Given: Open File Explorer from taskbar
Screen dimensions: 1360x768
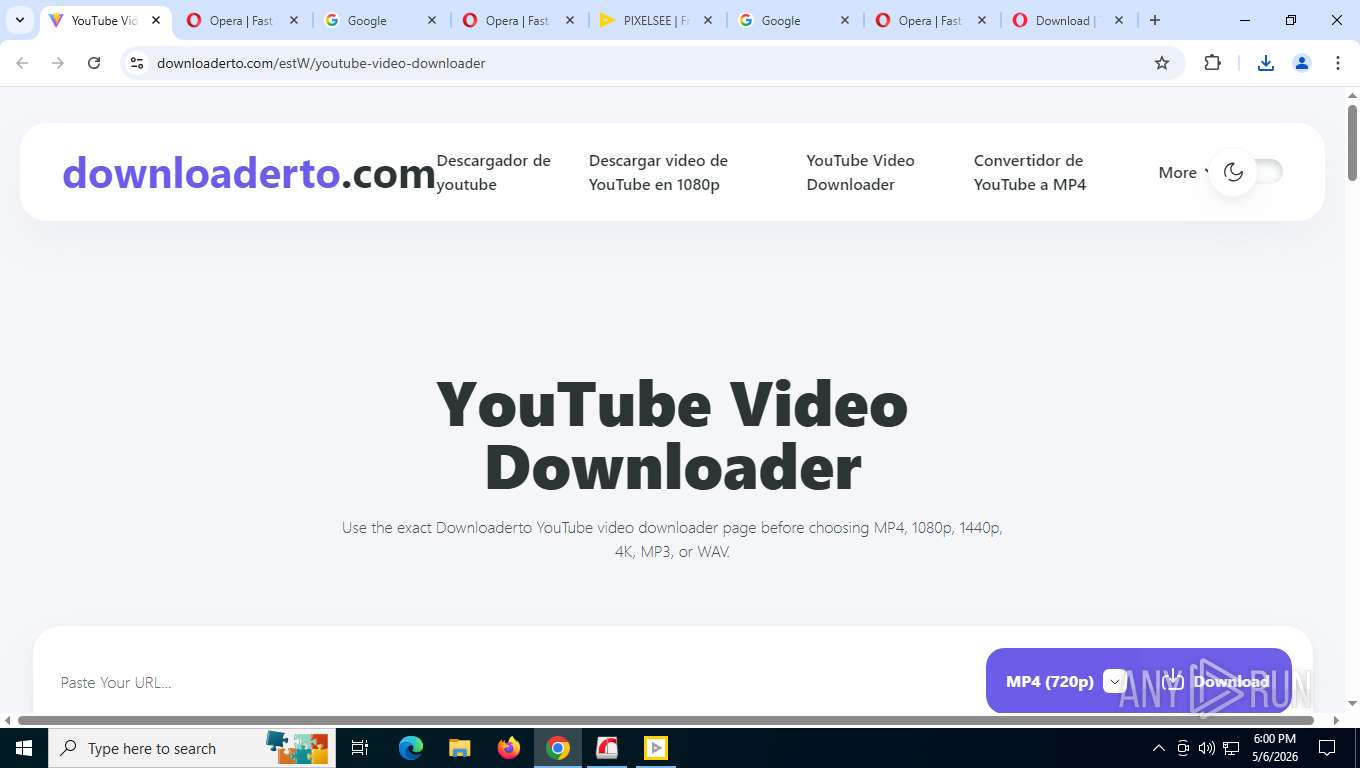Looking at the screenshot, I should [459, 748].
